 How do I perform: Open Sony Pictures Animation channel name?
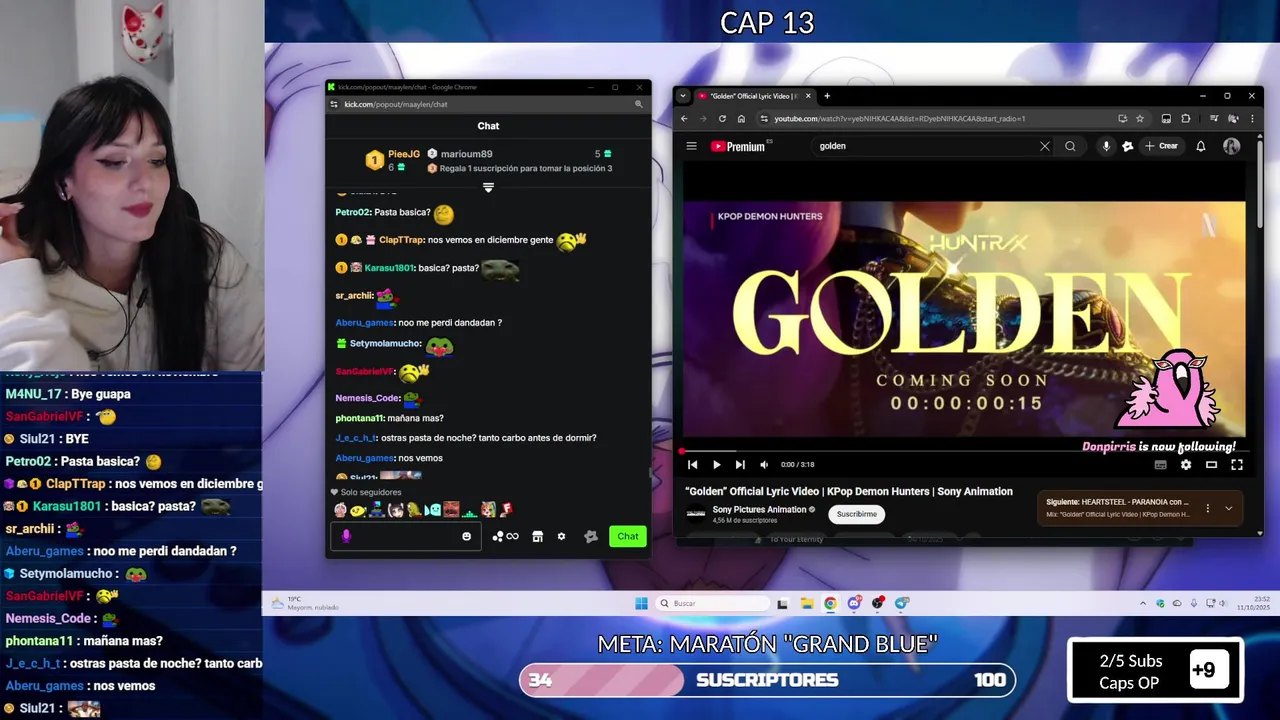coord(759,509)
